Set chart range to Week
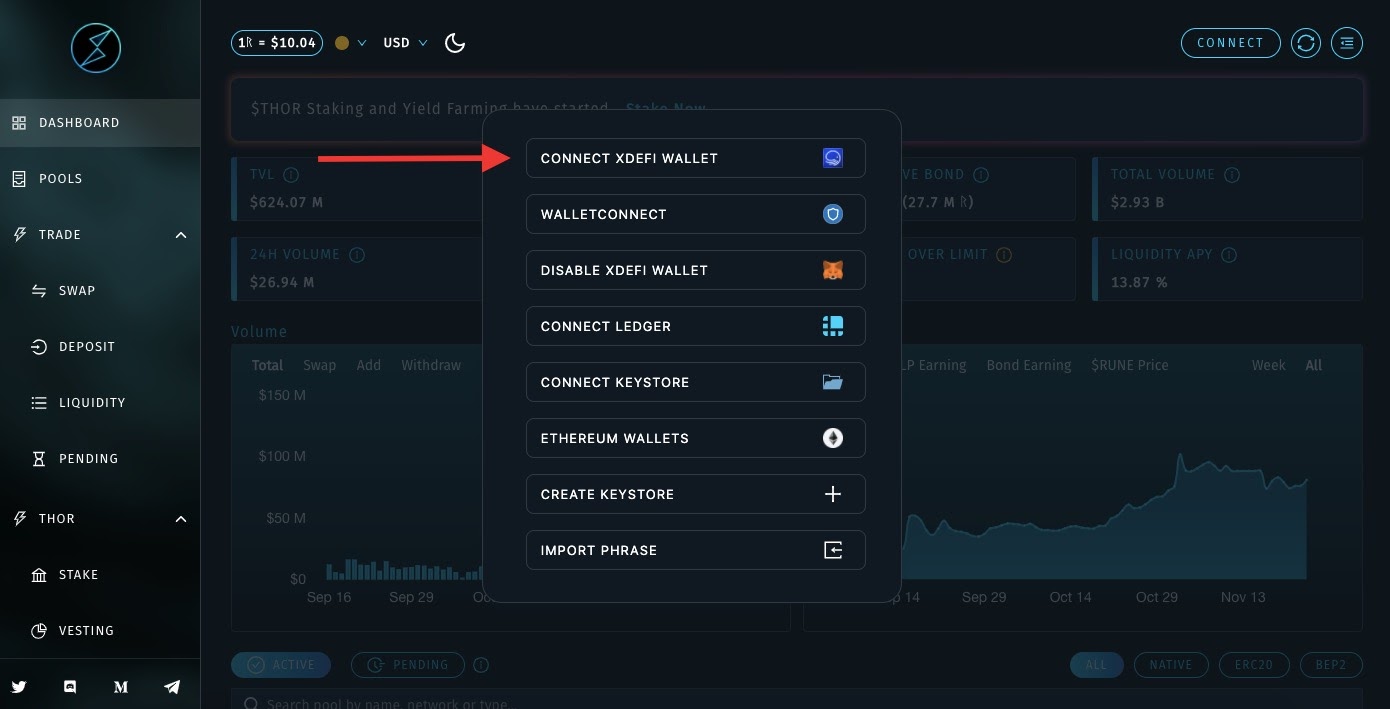 [x=1269, y=365]
